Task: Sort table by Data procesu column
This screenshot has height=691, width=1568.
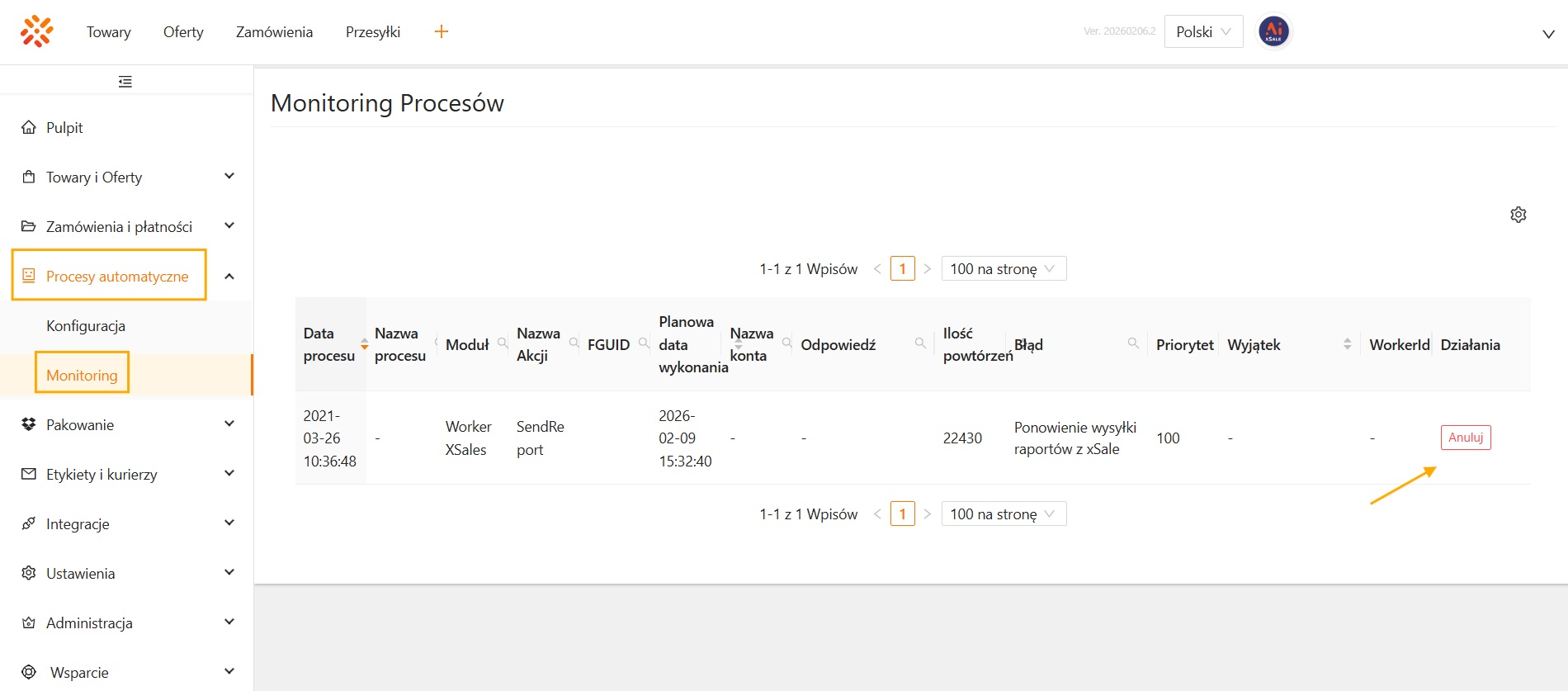Action: click(x=364, y=344)
